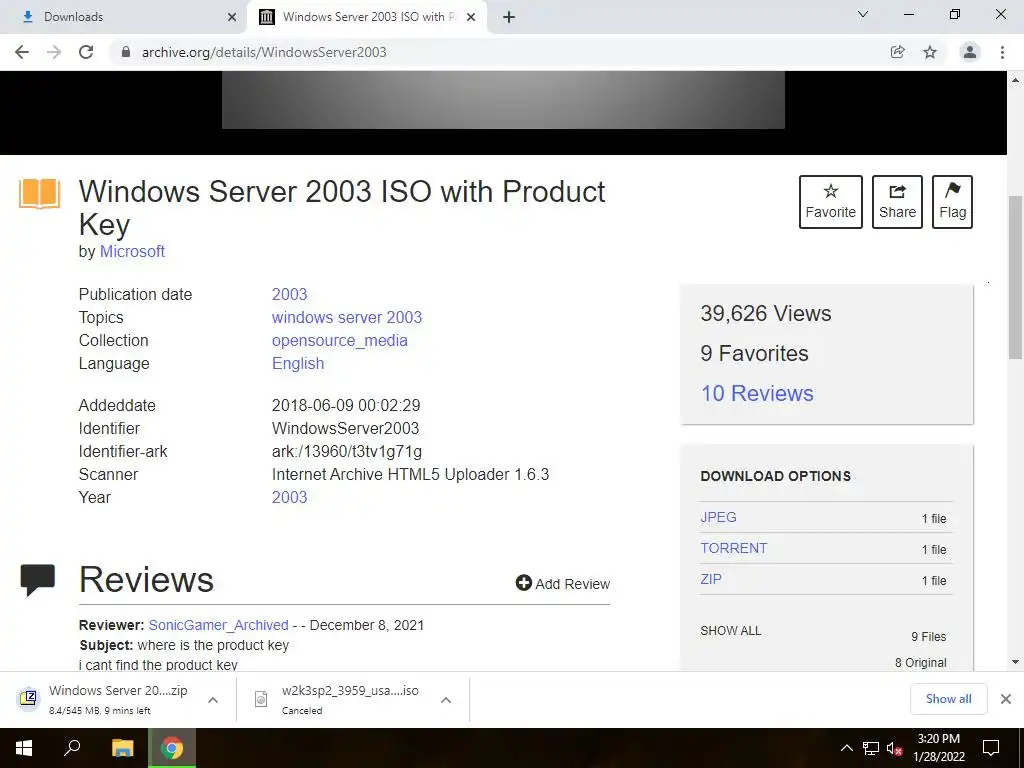Open the Microsoft creator link
This screenshot has height=768, width=1024.
pyautogui.click(x=132, y=251)
